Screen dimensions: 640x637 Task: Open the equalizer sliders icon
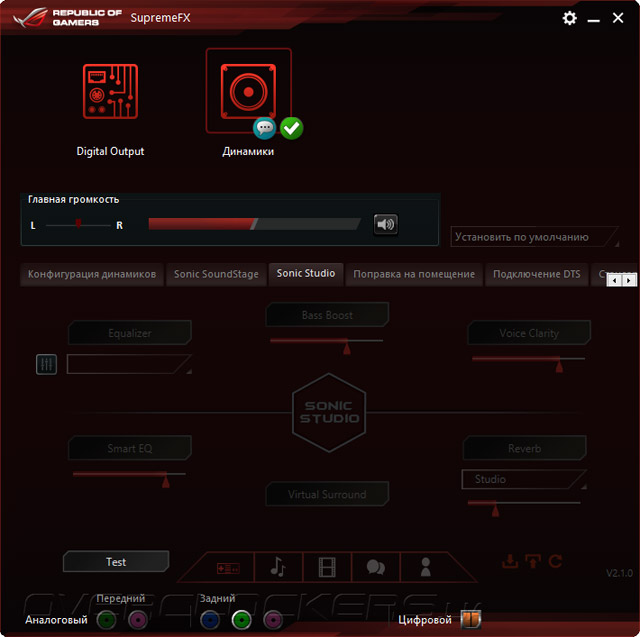coord(47,364)
